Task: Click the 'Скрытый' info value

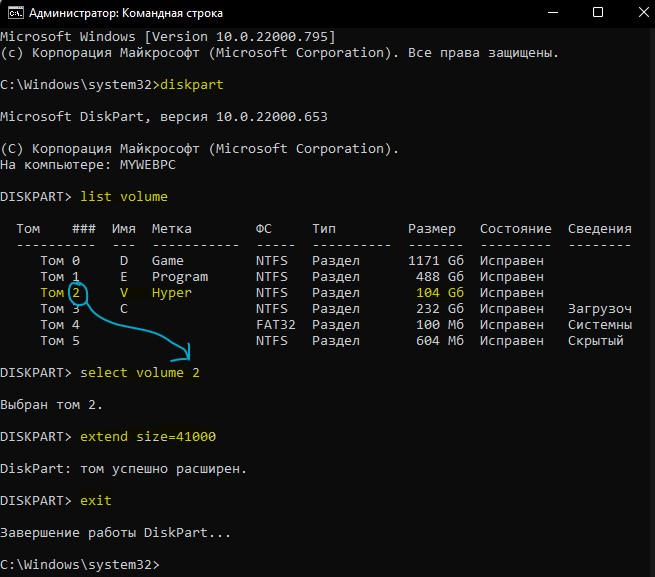Action: pyautogui.click(x=595, y=341)
